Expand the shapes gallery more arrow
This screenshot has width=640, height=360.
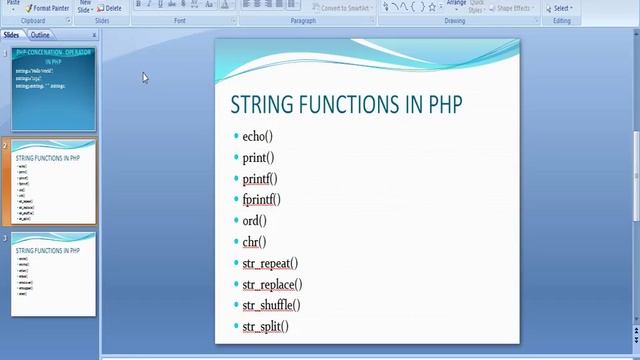[x=441, y=7]
